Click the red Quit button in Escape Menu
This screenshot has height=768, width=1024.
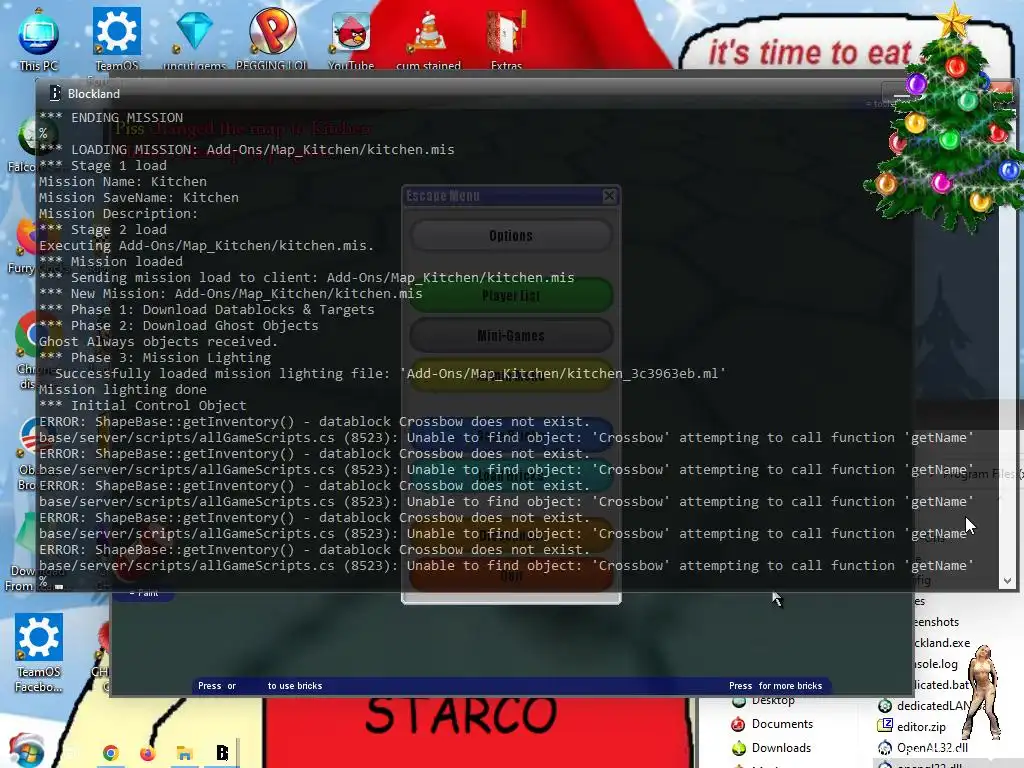tap(511, 576)
